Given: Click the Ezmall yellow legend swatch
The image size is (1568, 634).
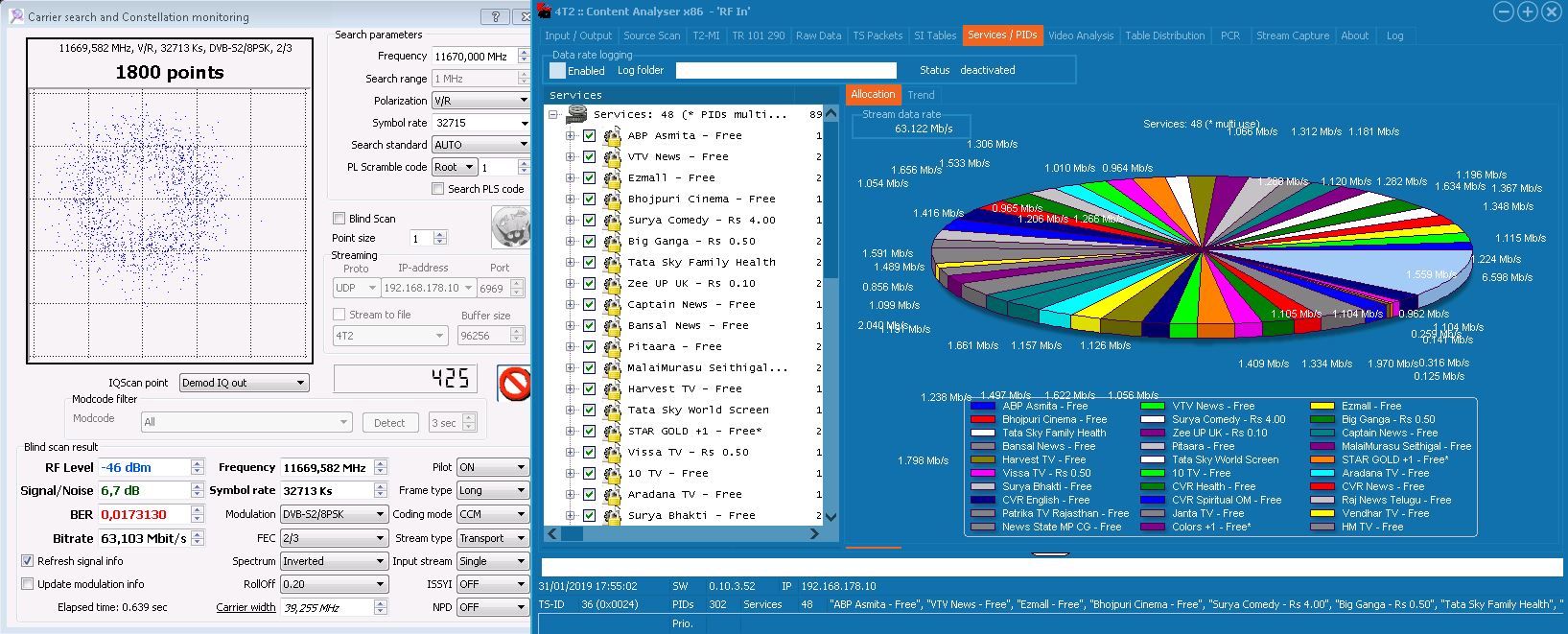Looking at the screenshot, I should click(x=1322, y=406).
